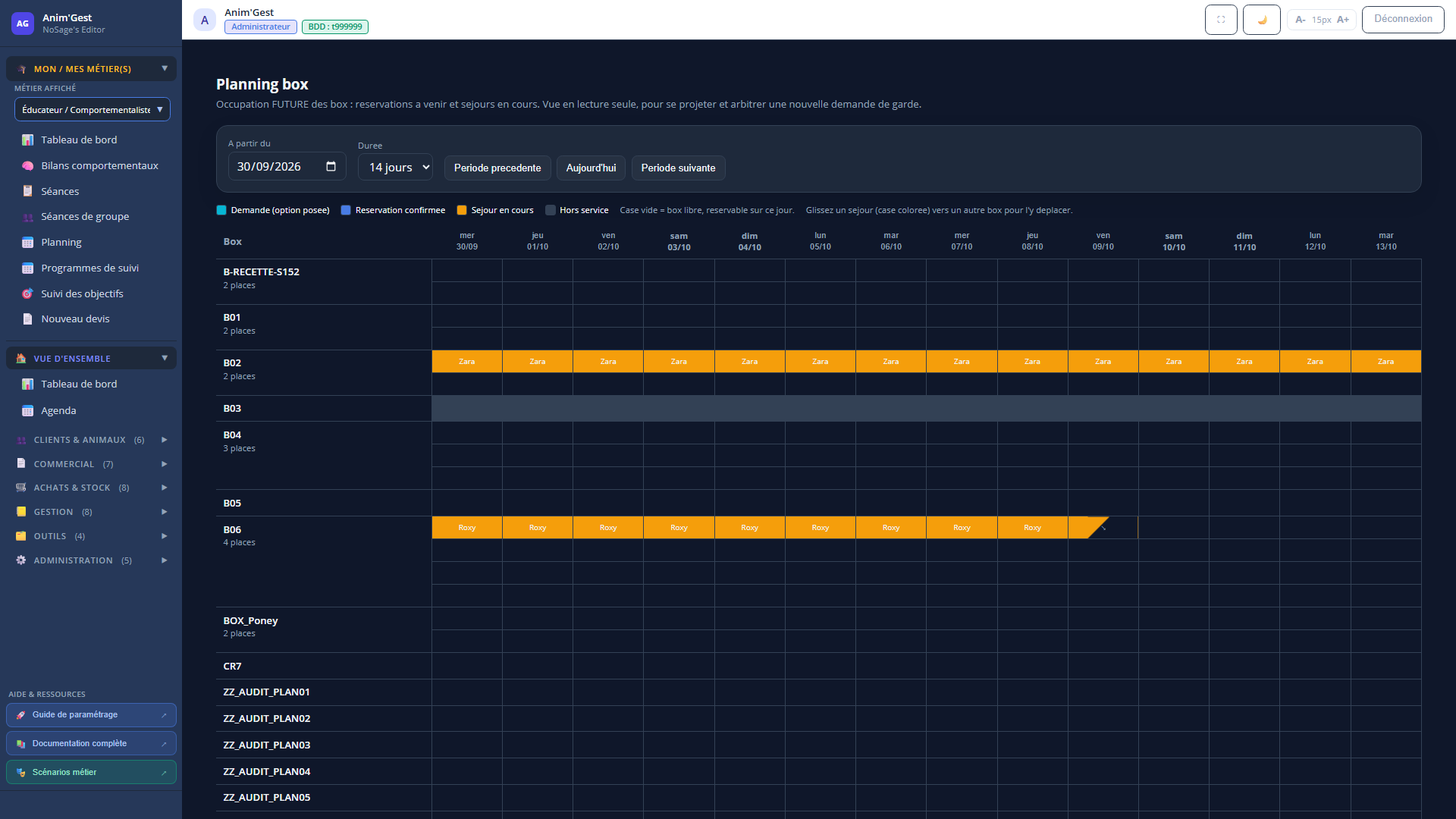Click the AG app logo

coord(23,24)
